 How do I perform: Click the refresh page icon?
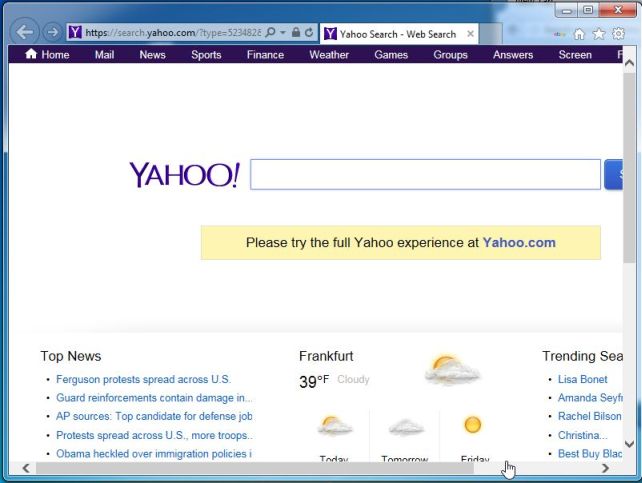309,32
